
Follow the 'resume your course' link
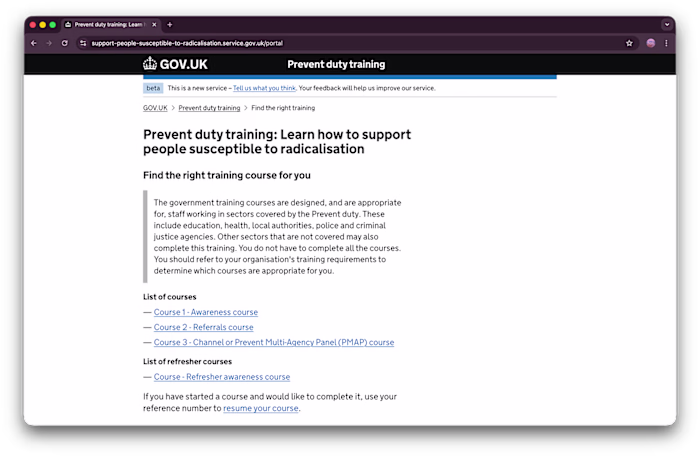click(x=261, y=408)
